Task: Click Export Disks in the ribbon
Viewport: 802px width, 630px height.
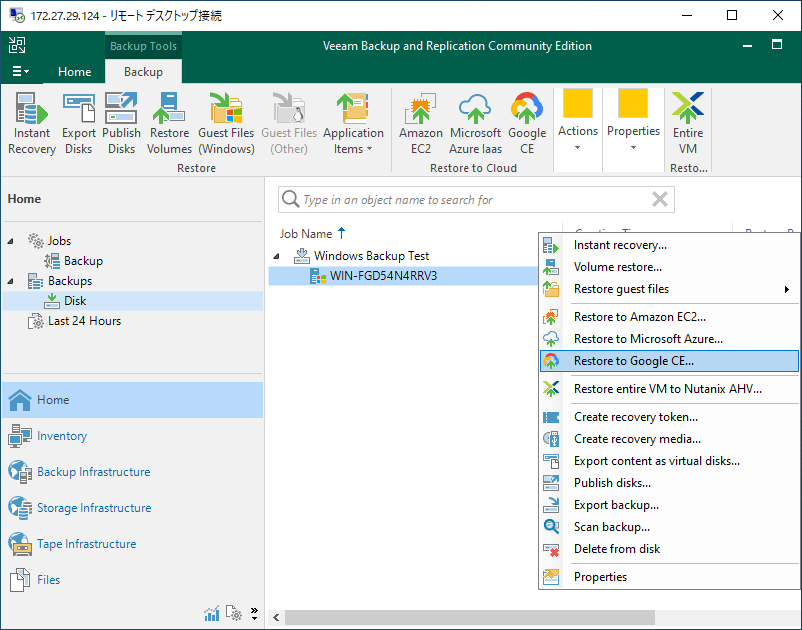Action: pos(79,123)
